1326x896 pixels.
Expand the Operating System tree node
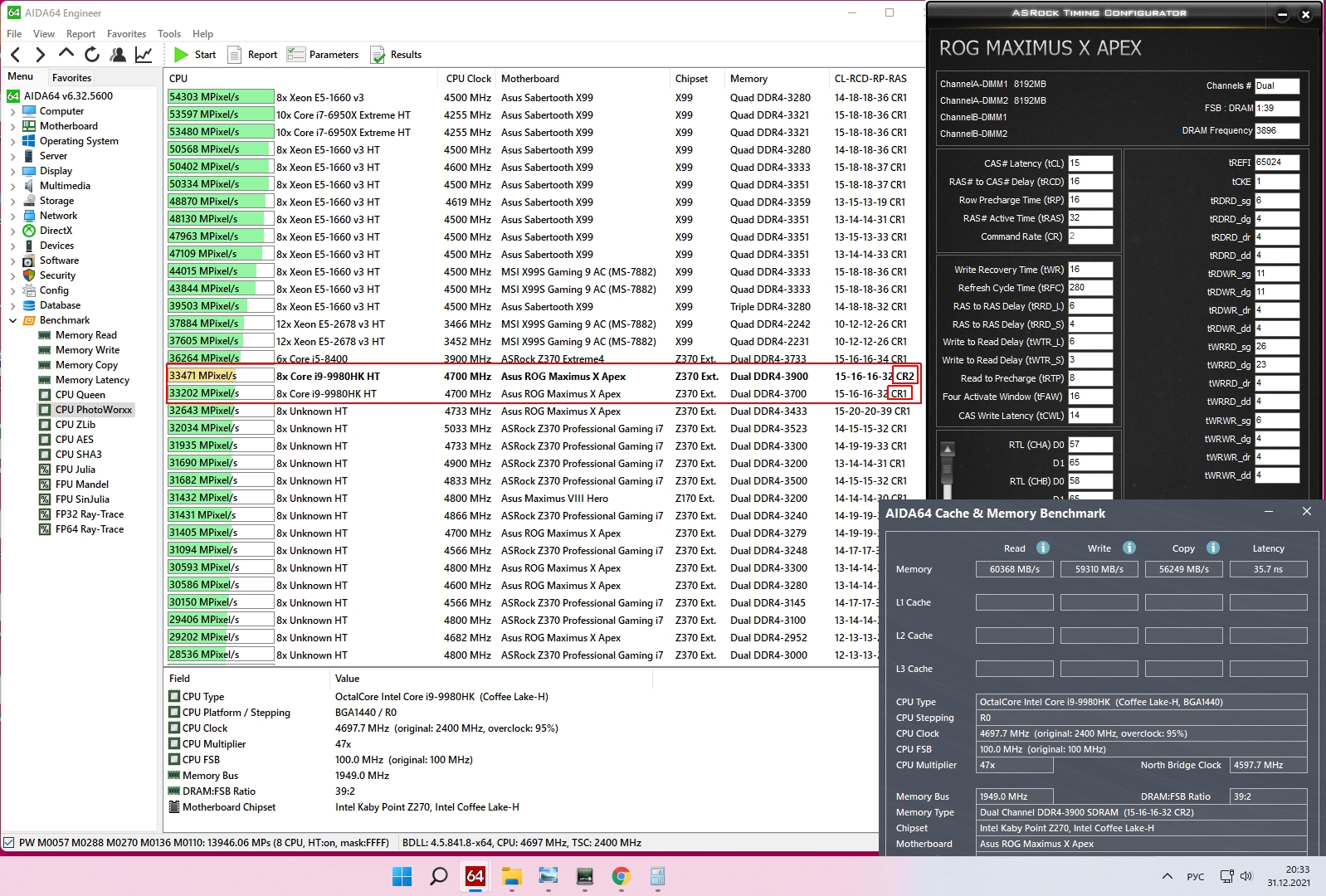[12, 141]
